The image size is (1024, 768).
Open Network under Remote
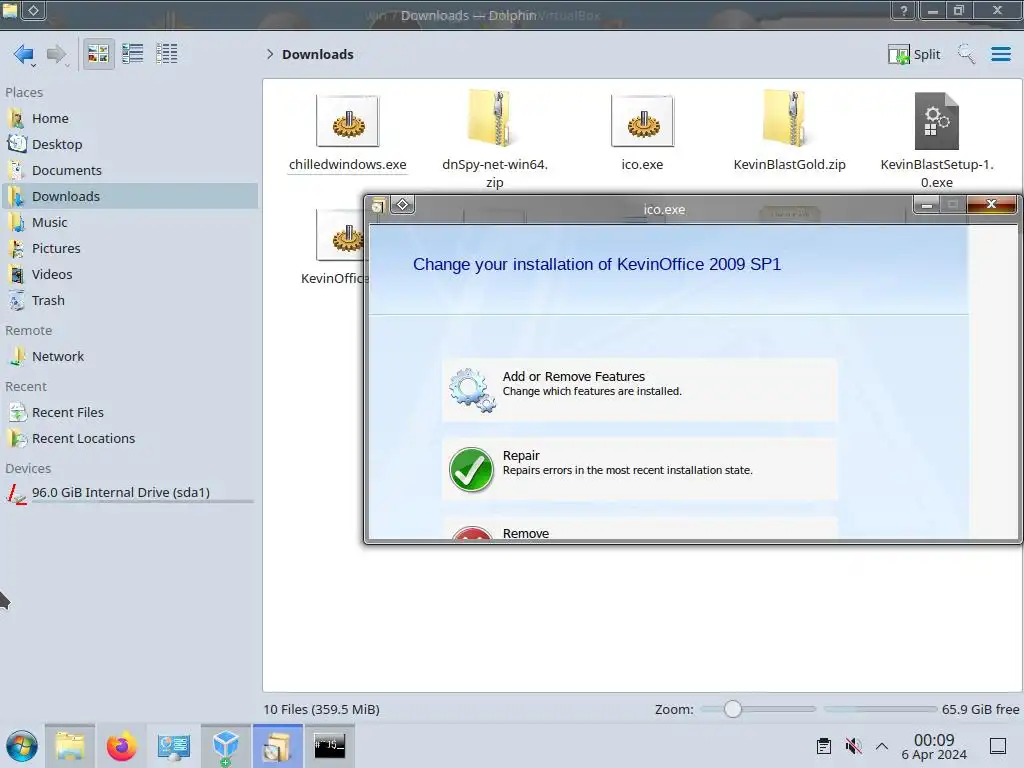[129, 357]
